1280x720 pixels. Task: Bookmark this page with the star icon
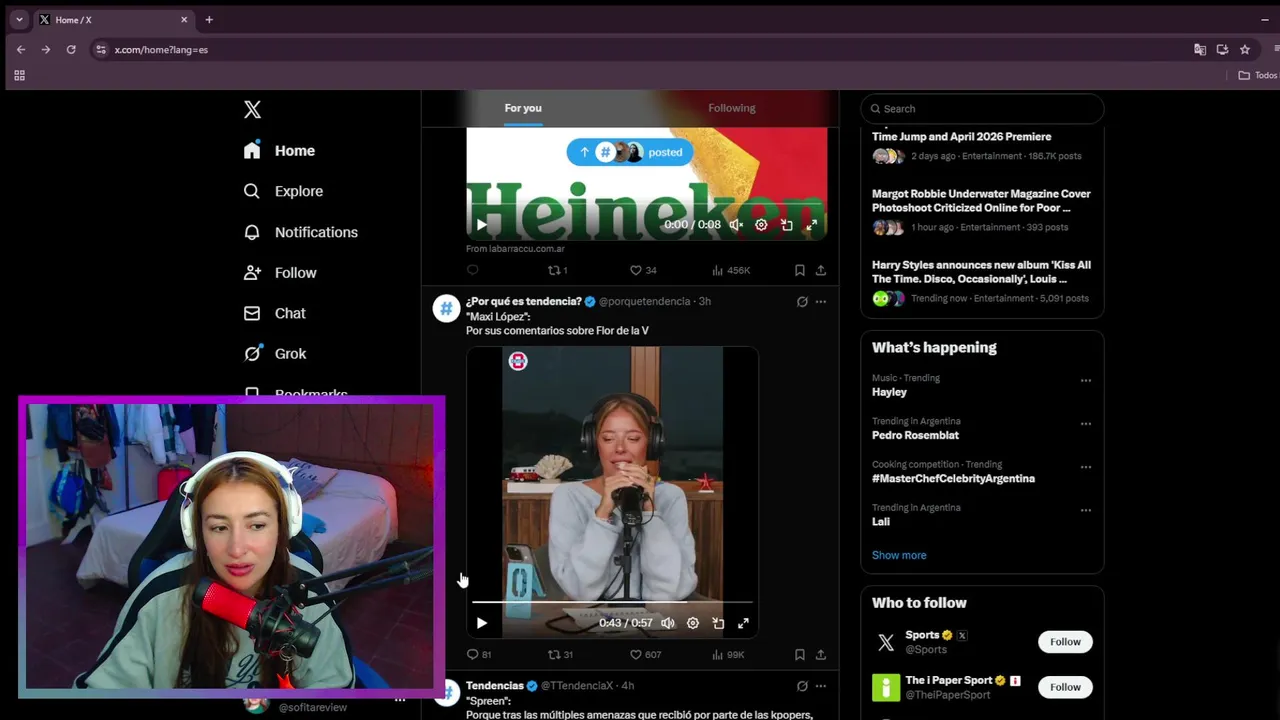click(1245, 50)
